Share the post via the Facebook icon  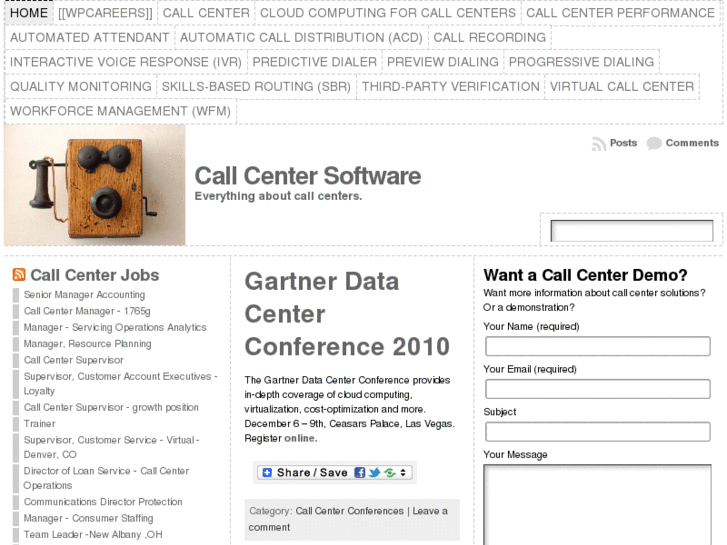(x=359, y=473)
